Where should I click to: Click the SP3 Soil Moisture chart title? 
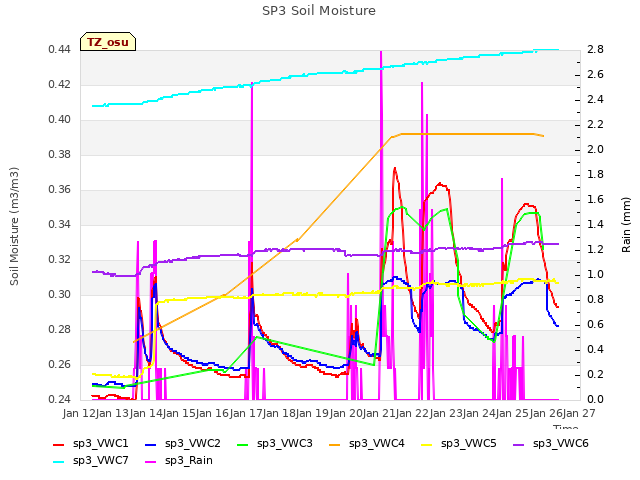pyautogui.click(x=319, y=11)
